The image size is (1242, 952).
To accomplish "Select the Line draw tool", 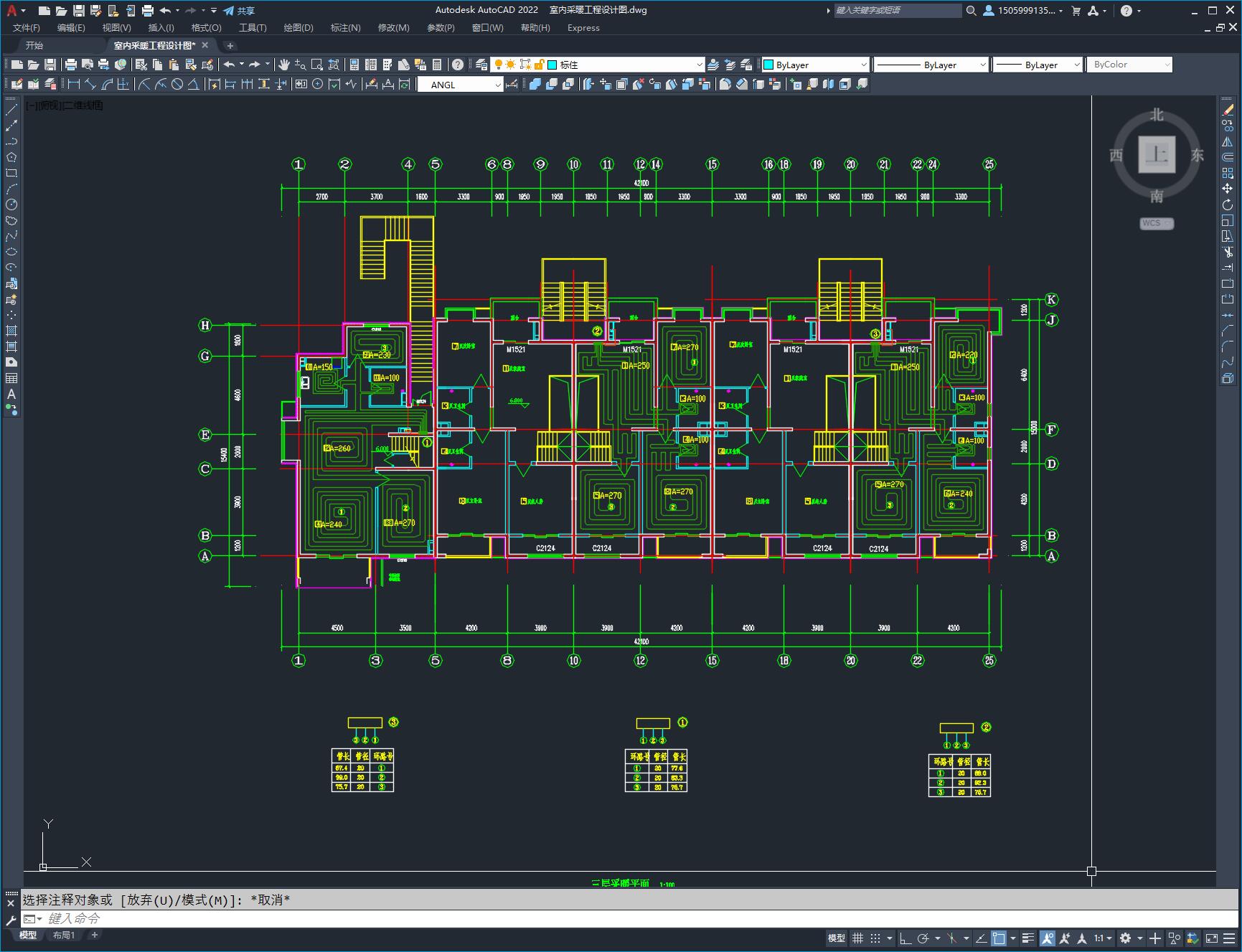I will [x=11, y=110].
